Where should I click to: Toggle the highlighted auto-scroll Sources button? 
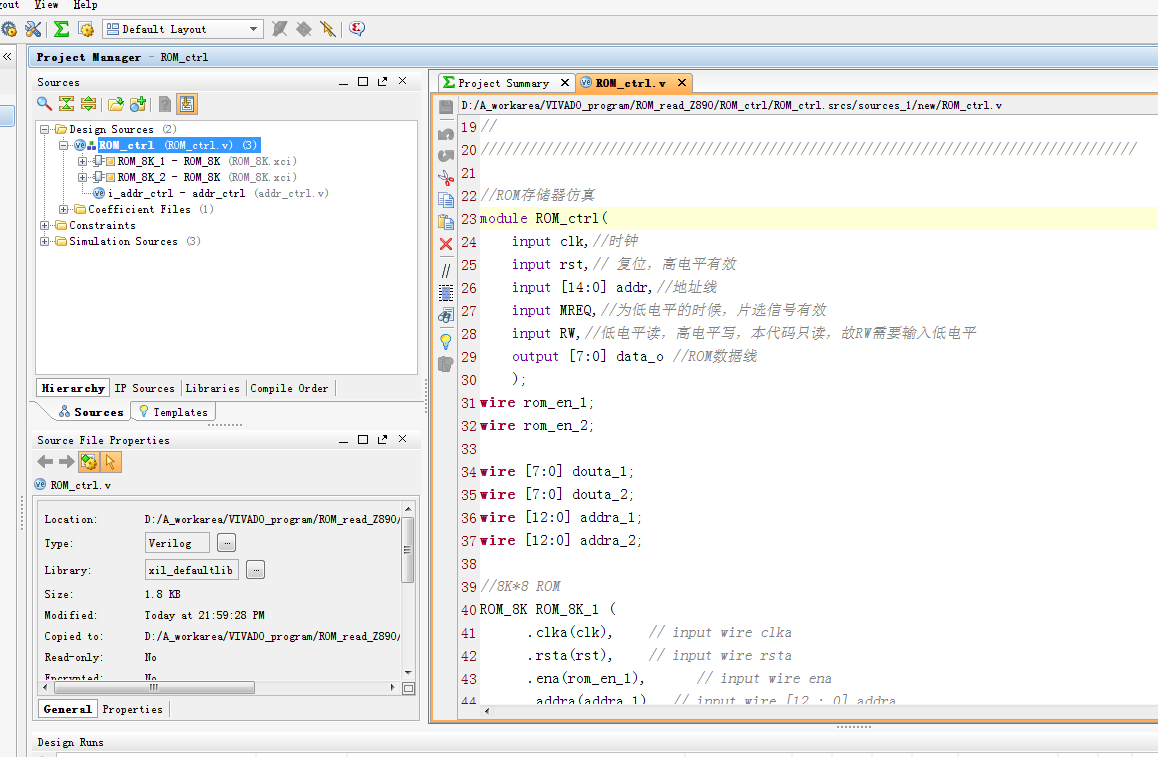[x=187, y=104]
